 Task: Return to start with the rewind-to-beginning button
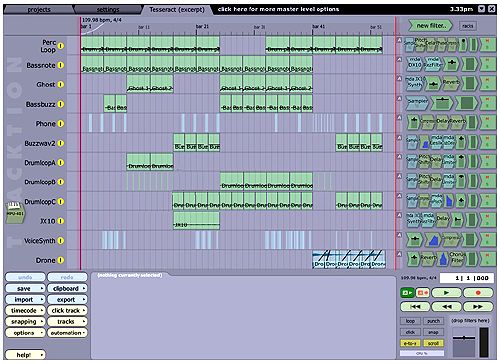click(415, 306)
